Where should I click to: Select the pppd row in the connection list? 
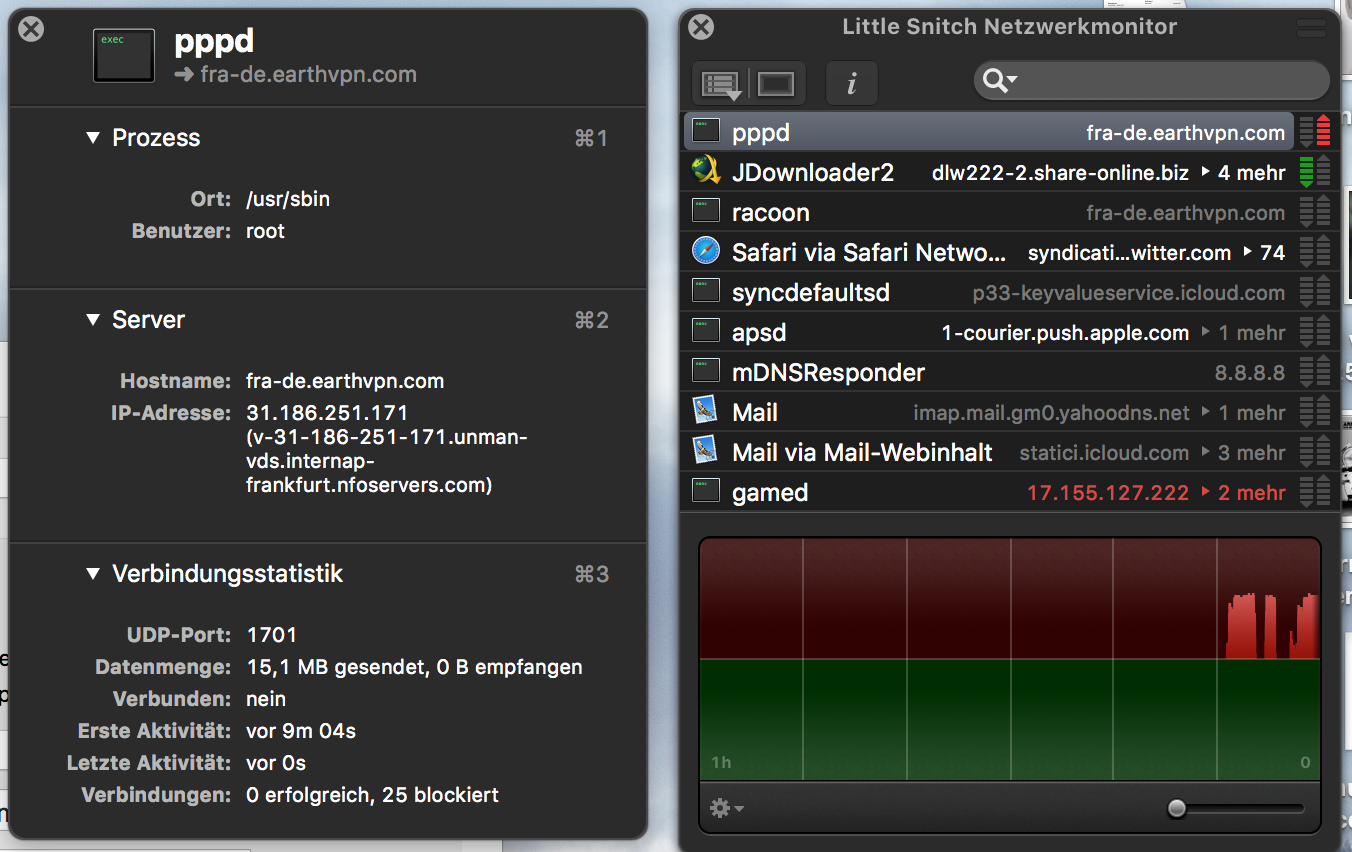click(989, 132)
